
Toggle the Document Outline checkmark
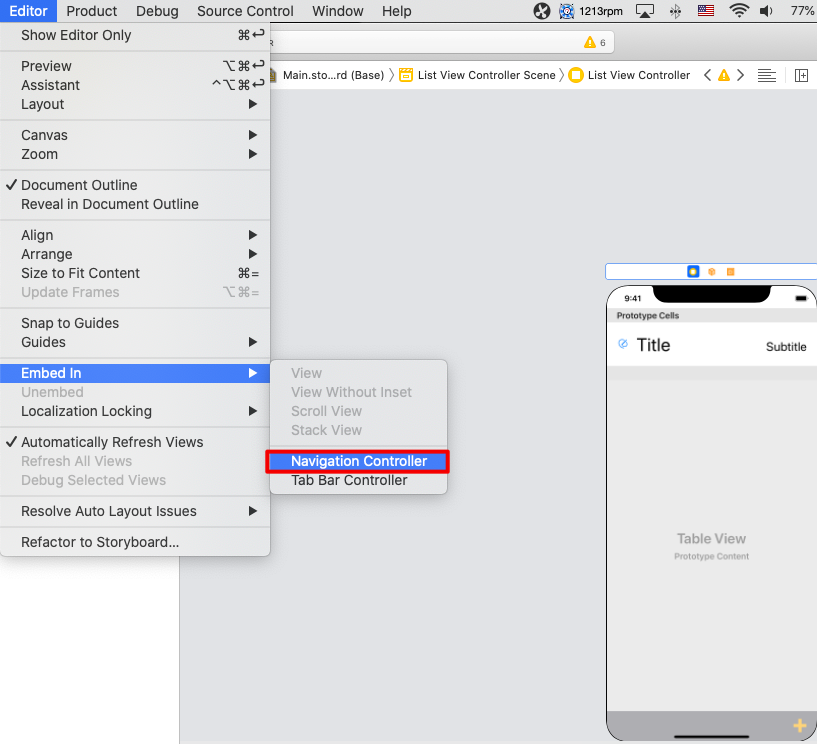(x=135, y=185)
